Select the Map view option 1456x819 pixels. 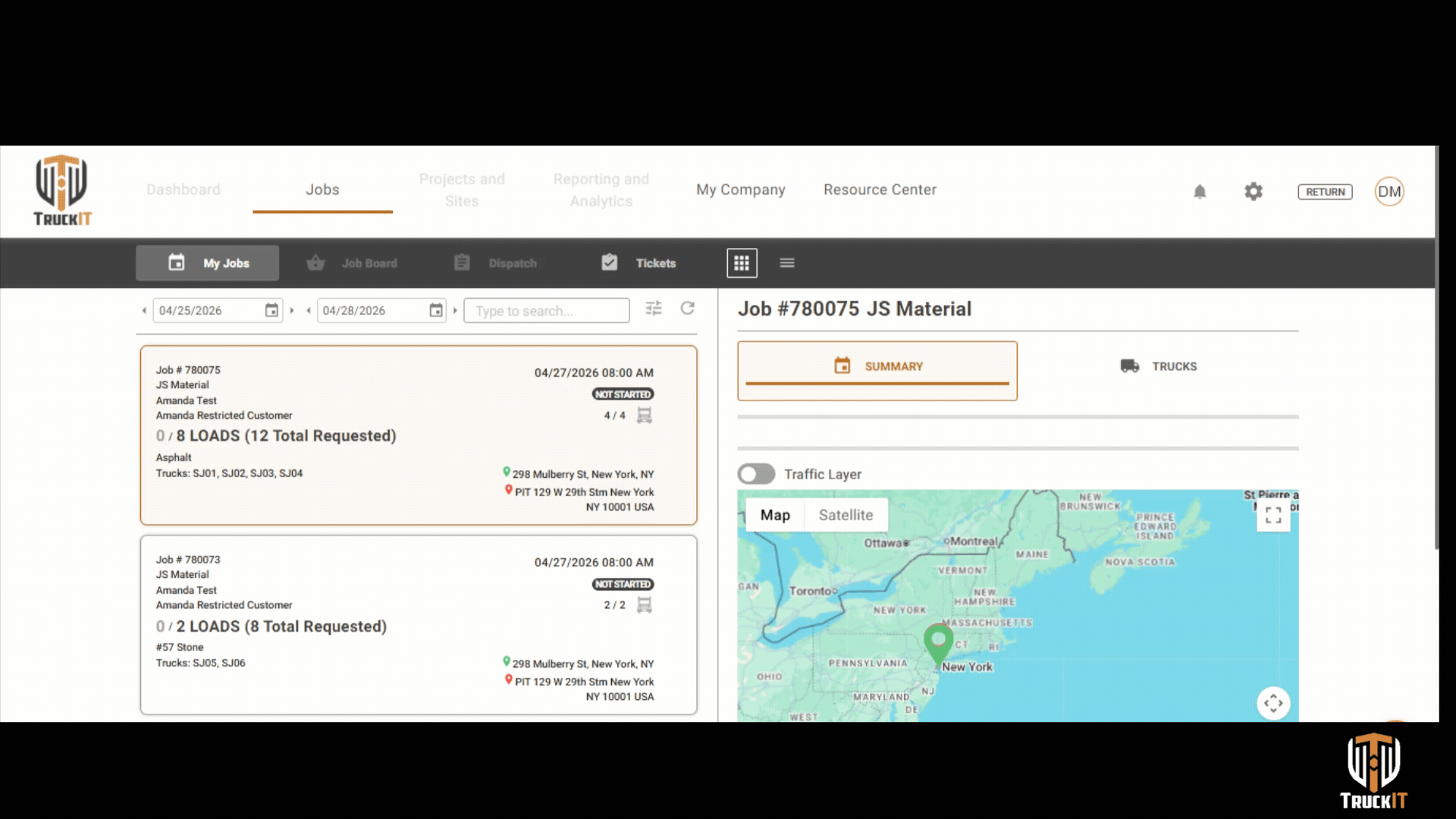775,515
